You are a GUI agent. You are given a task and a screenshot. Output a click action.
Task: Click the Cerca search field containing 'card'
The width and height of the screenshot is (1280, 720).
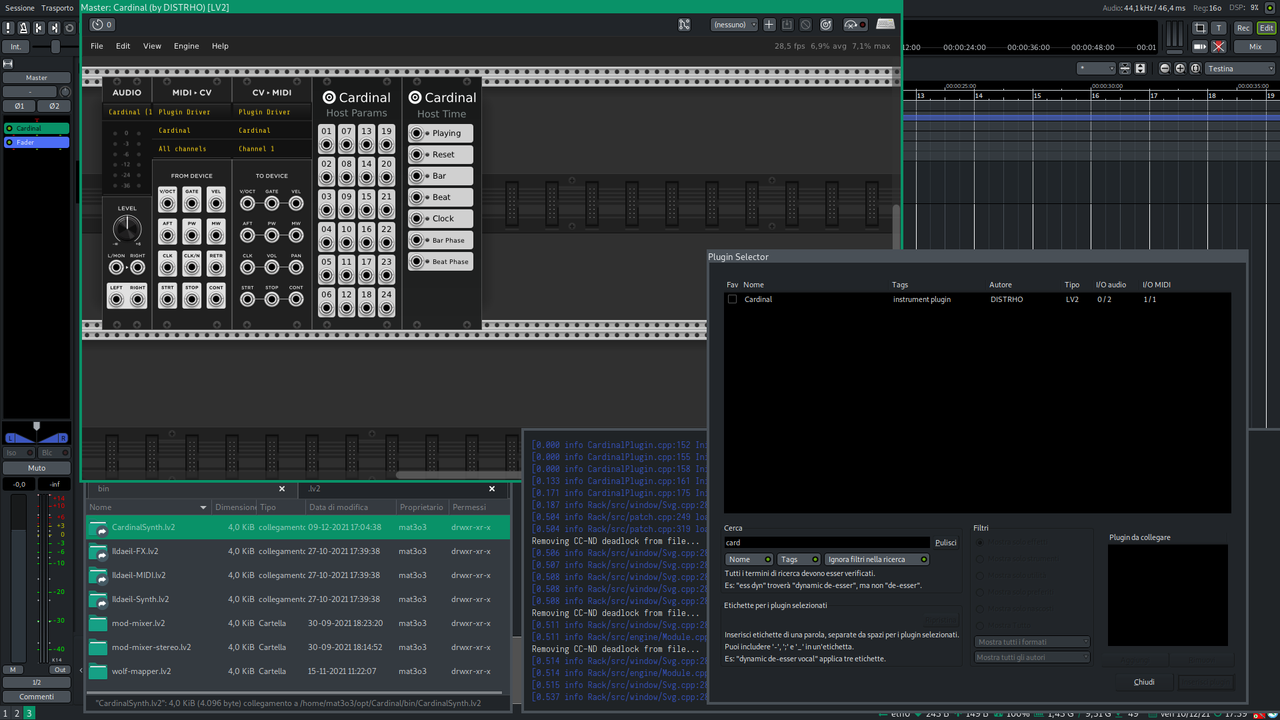pyautogui.click(x=827, y=543)
